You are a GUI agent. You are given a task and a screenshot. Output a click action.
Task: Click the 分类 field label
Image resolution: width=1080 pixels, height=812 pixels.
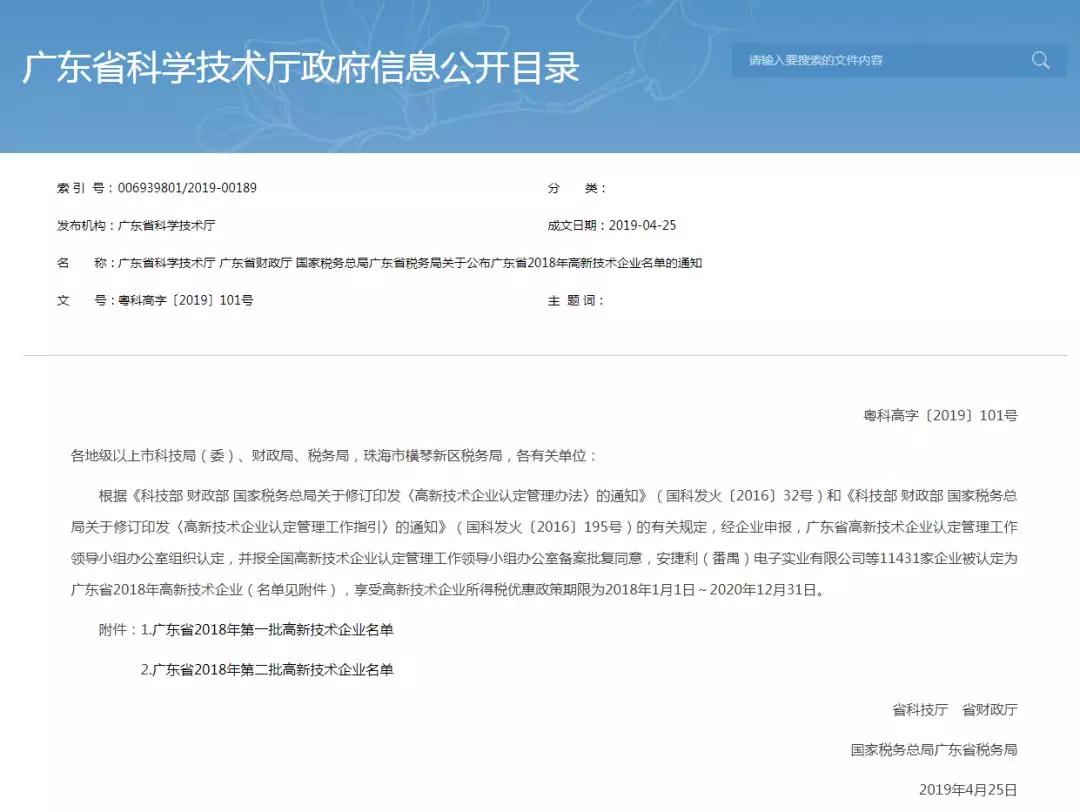(x=575, y=188)
